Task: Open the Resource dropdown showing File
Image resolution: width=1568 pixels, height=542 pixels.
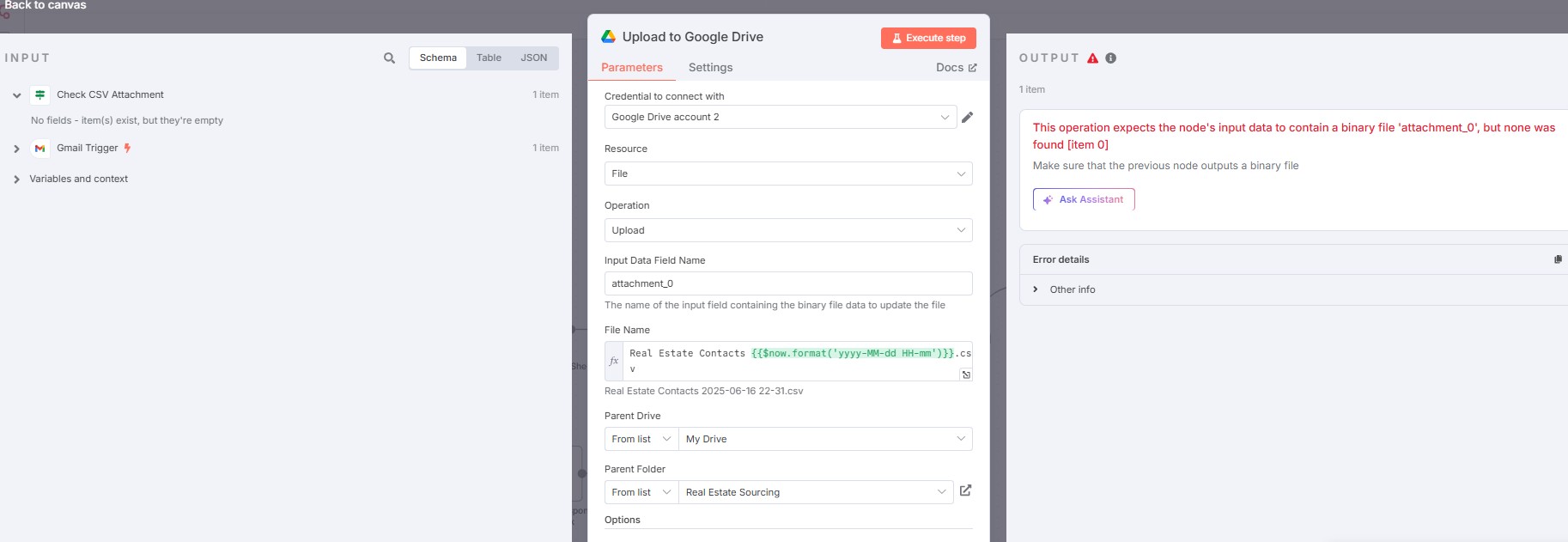Action: 788,174
